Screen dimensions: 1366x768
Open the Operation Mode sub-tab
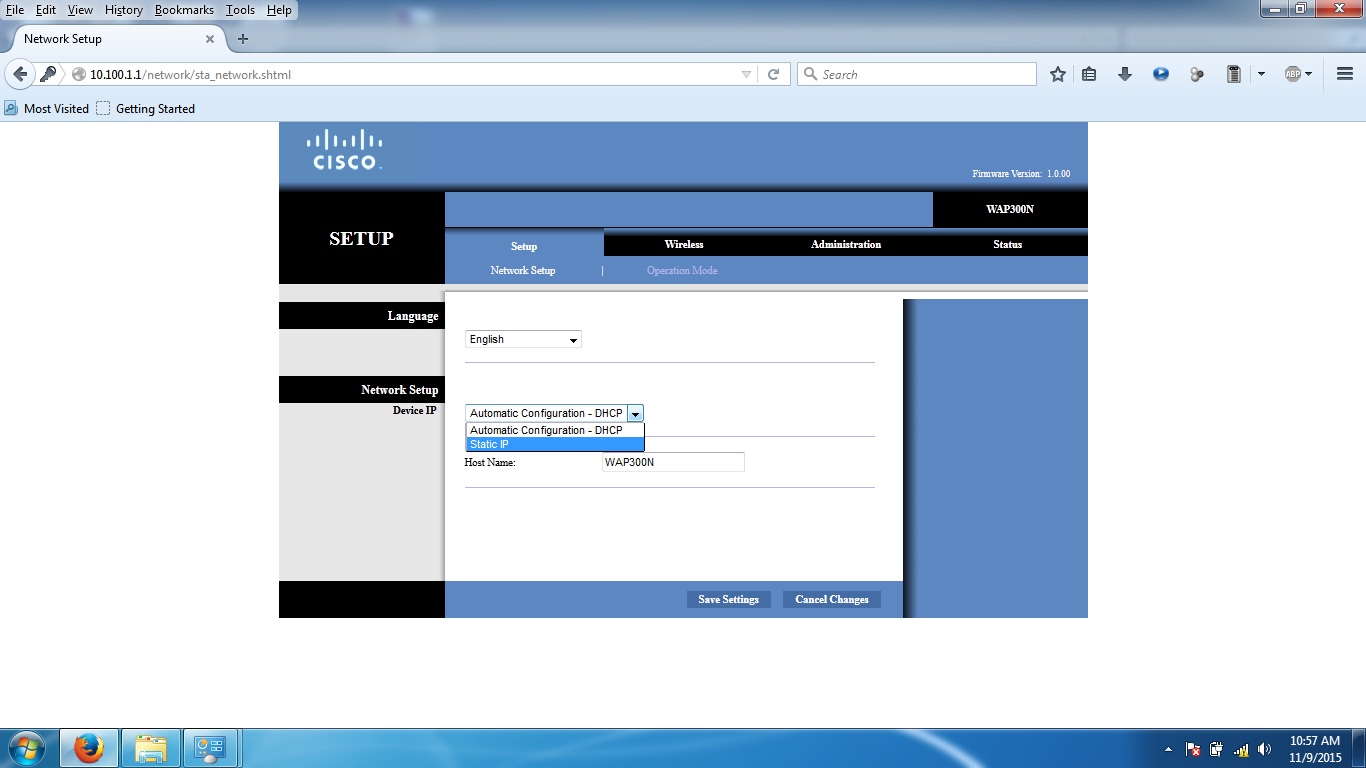click(x=682, y=271)
